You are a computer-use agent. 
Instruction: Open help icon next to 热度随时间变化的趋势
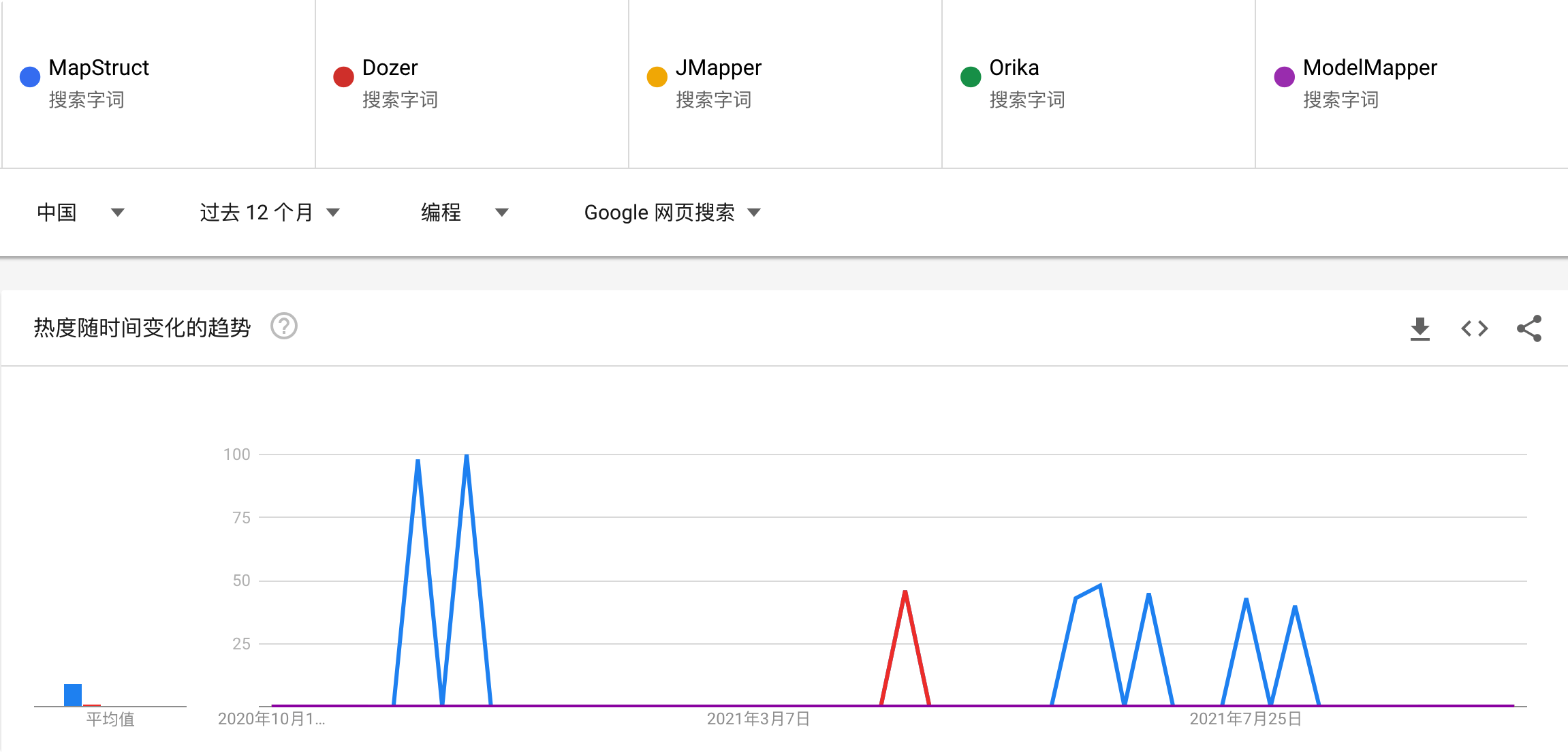(x=284, y=326)
